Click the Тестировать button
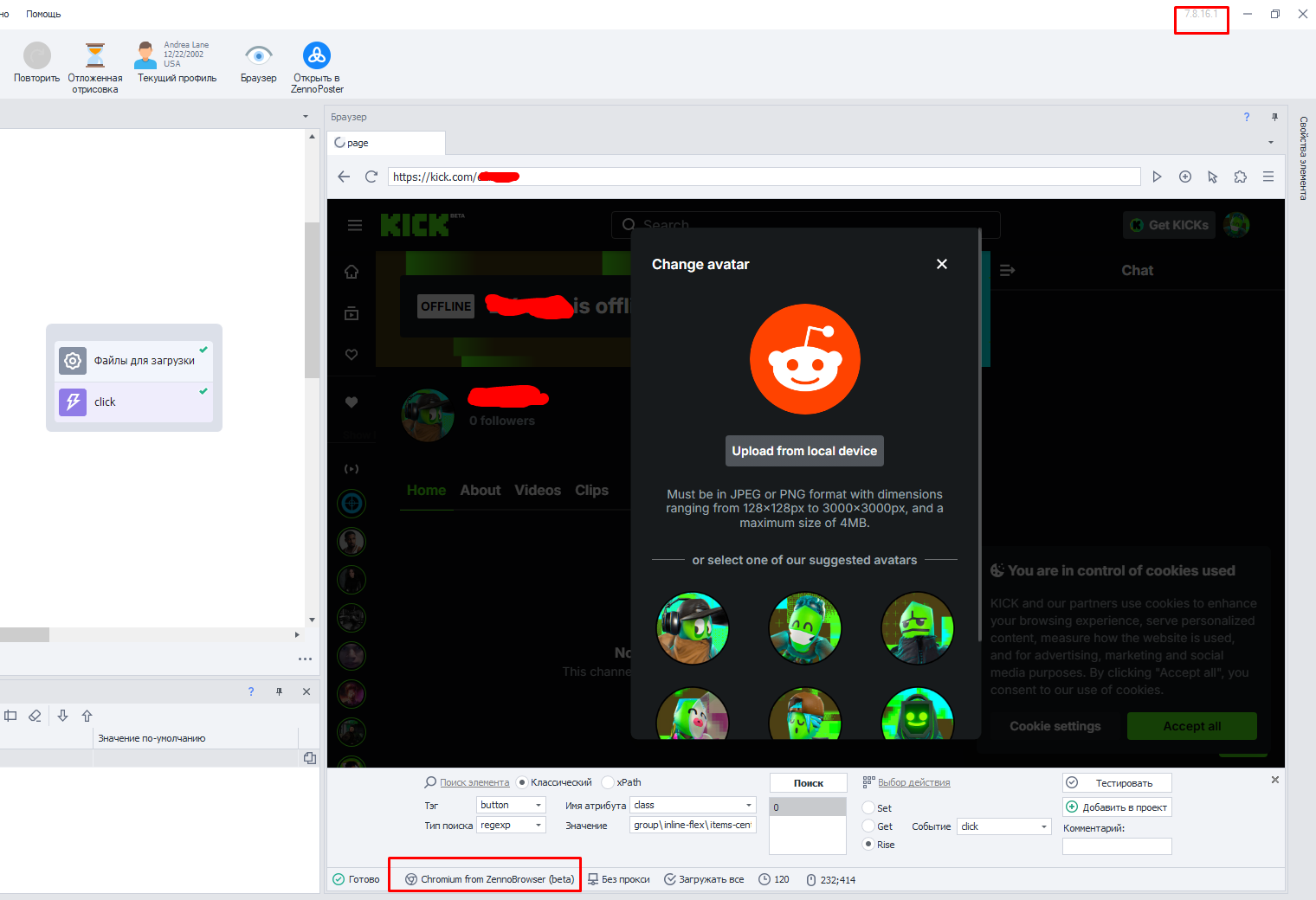The width and height of the screenshot is (1316, 900). click(x=1117, y=782)
